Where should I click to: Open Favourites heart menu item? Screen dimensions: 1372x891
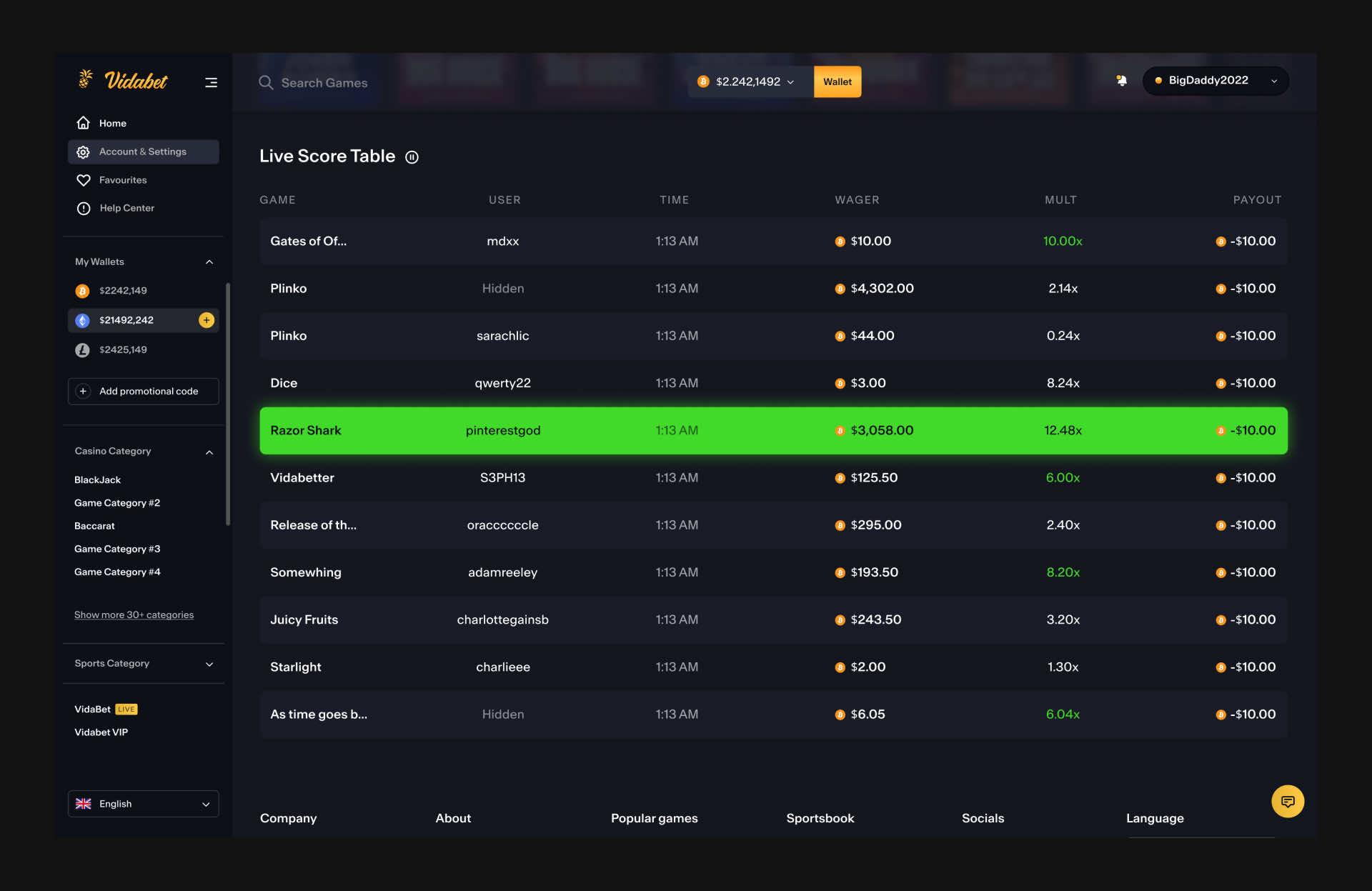coord(122,180)
